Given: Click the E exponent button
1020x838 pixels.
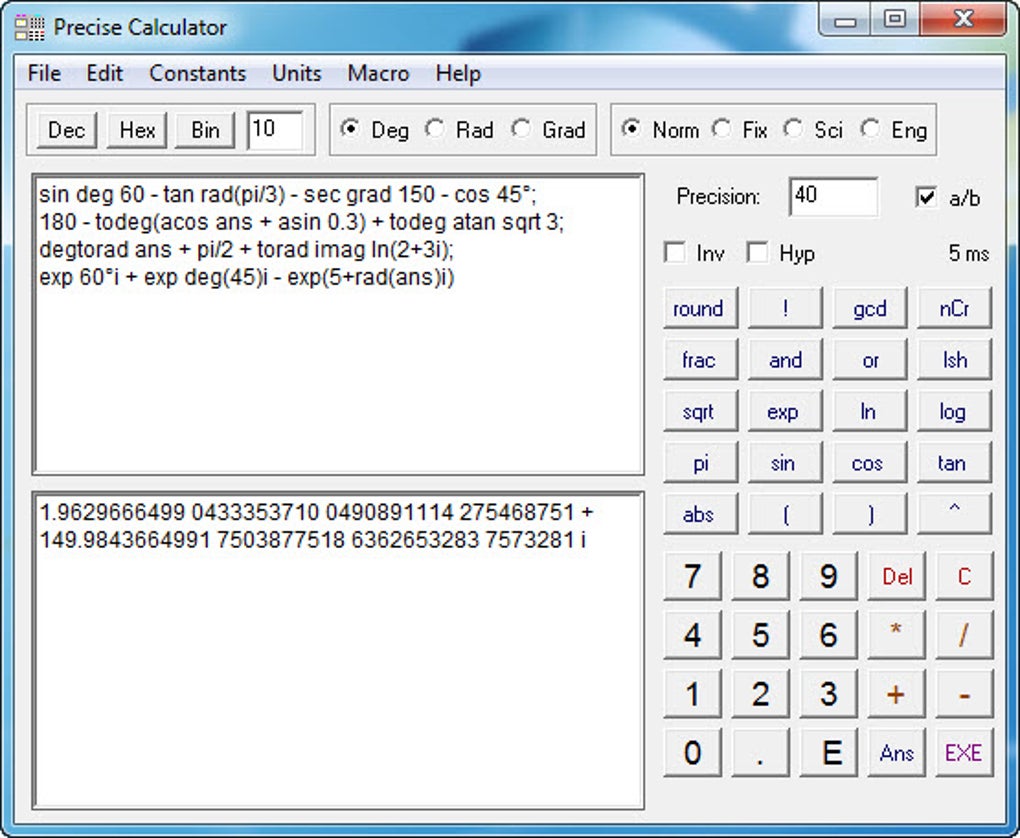Looking at the screenshot, I should (828, 753).
